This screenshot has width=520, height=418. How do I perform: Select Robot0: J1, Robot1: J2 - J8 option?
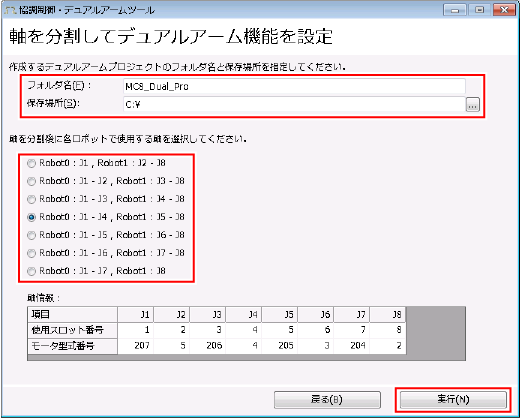(x=32, y=163)
